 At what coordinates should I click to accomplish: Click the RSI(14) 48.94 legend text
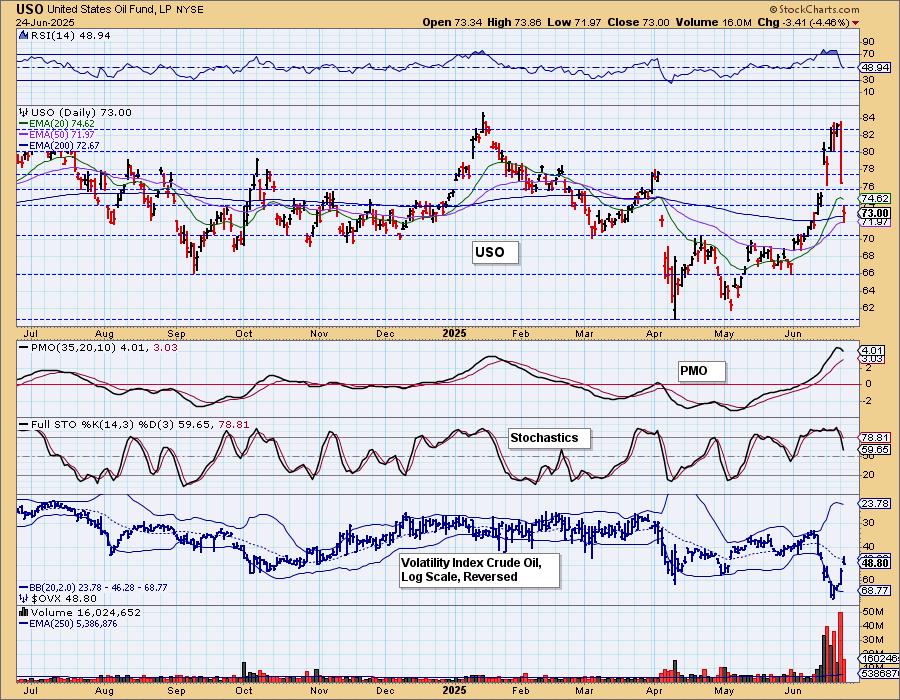71,35
